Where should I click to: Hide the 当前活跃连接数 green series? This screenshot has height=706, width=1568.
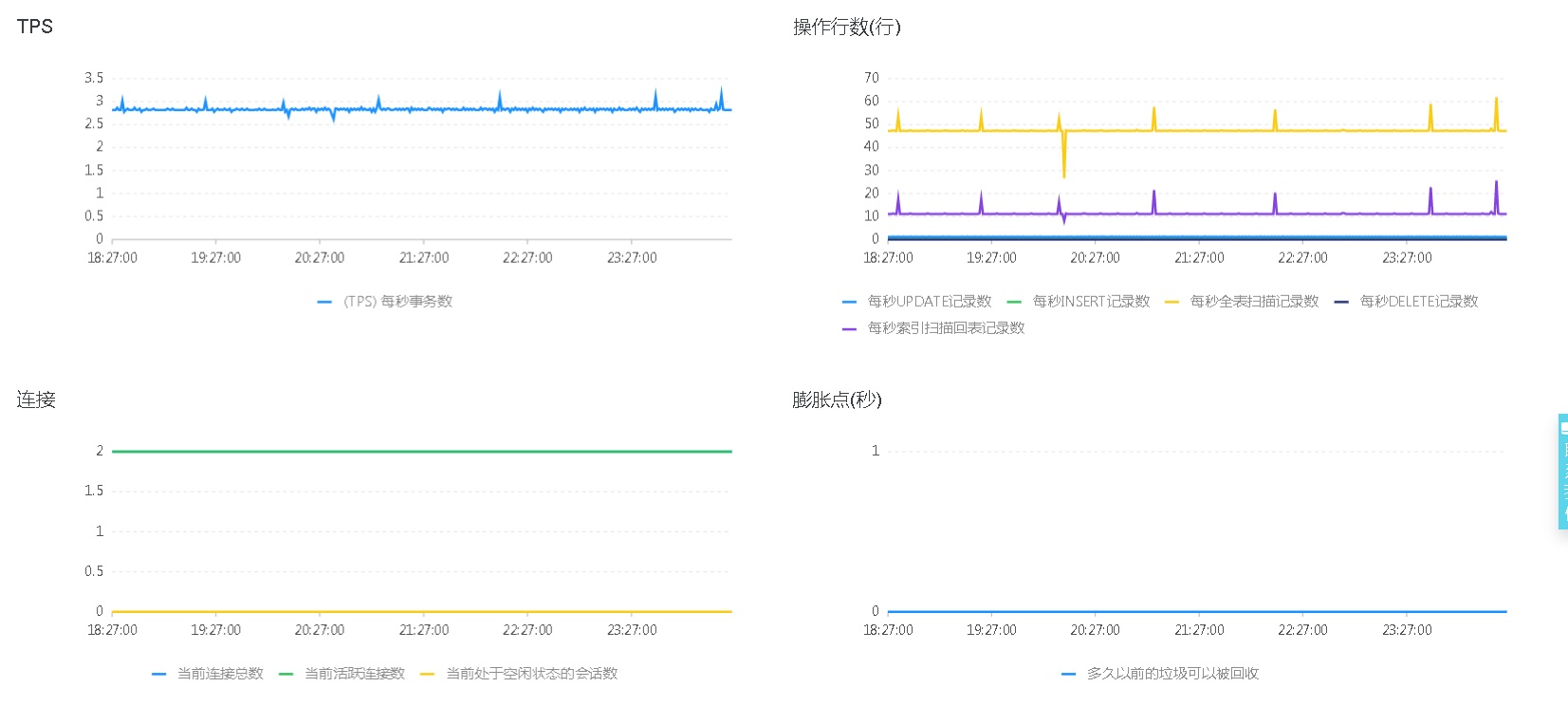341,674
